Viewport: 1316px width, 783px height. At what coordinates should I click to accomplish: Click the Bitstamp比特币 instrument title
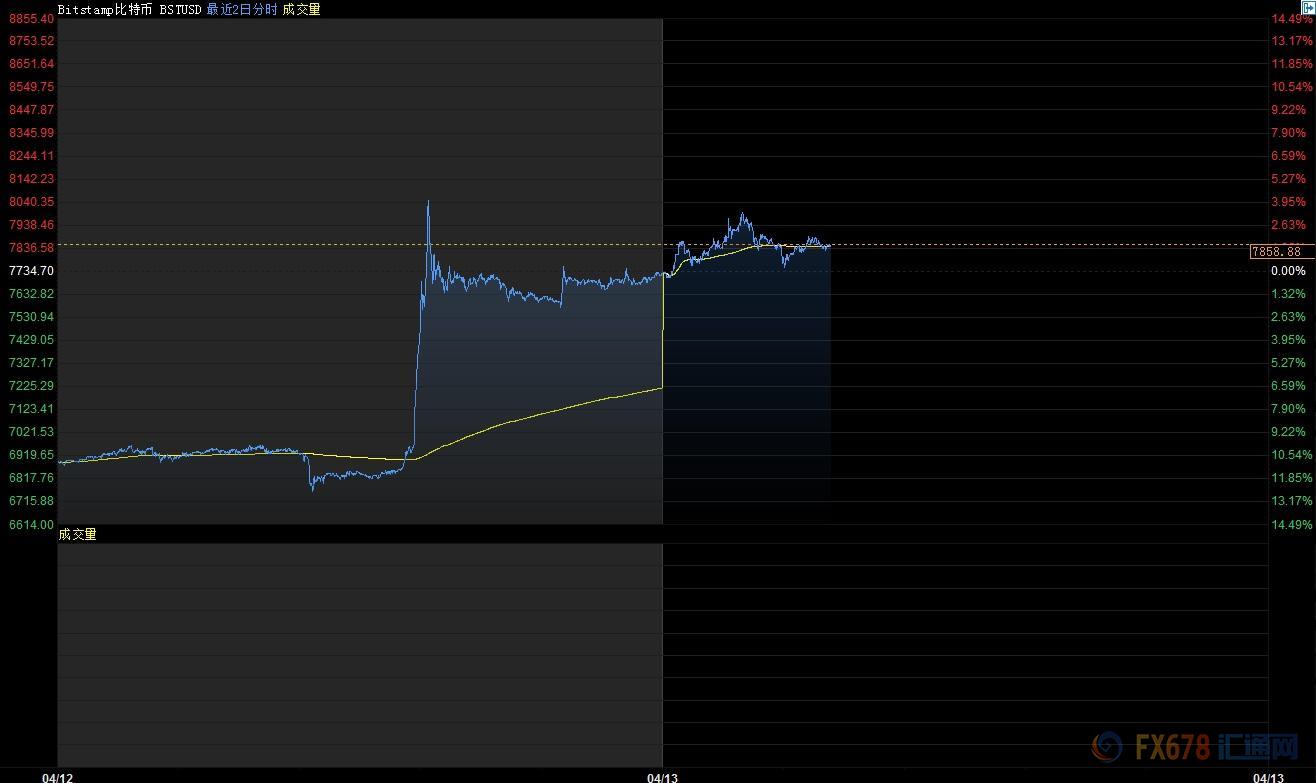[105, 9]
